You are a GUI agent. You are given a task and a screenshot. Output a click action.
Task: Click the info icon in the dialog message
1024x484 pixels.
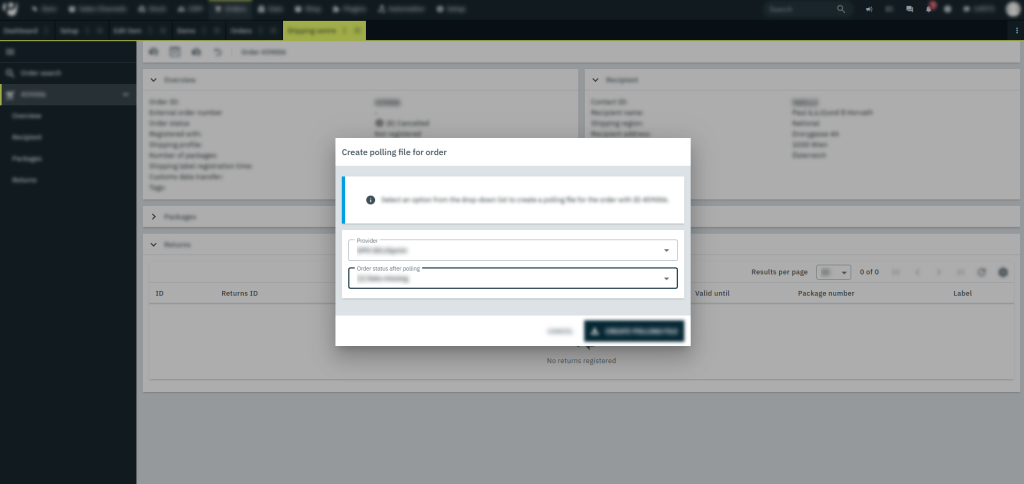(x=371, y=200)
